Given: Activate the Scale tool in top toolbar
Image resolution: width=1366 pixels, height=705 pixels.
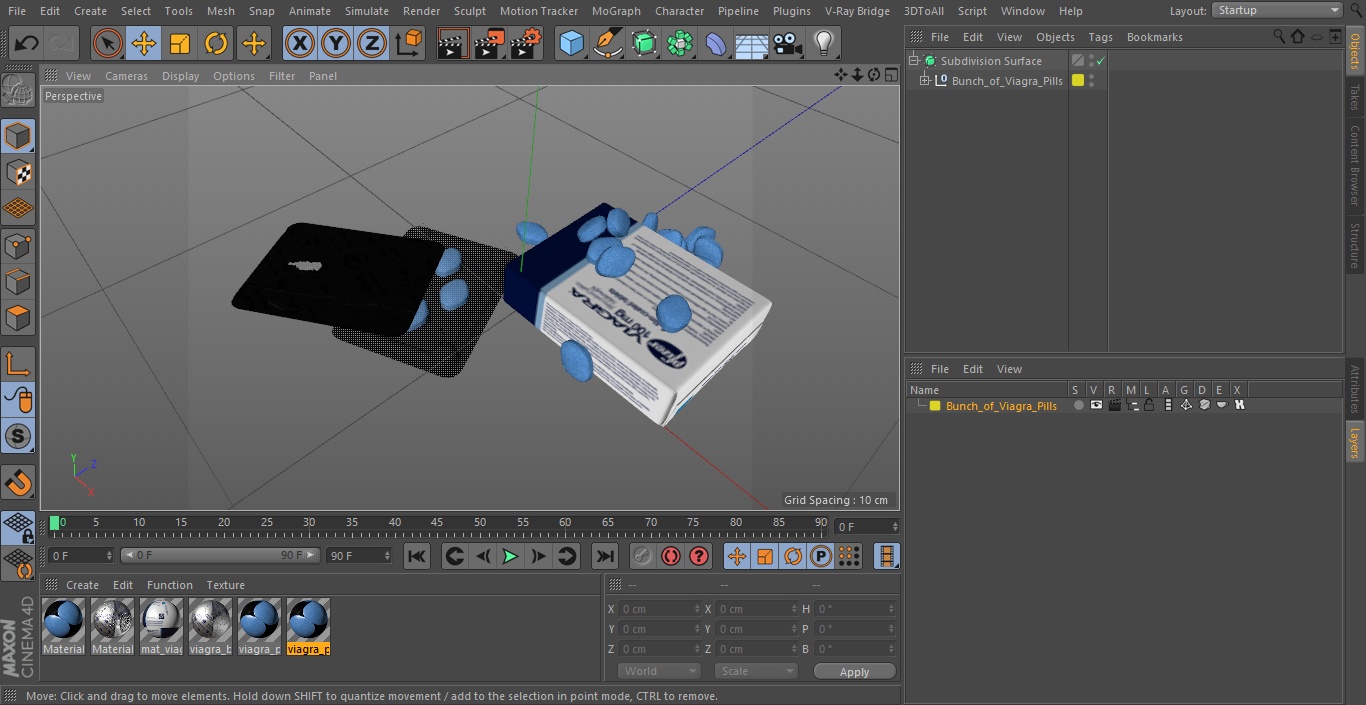Looking at the screenshot, I should pos(180,43).
